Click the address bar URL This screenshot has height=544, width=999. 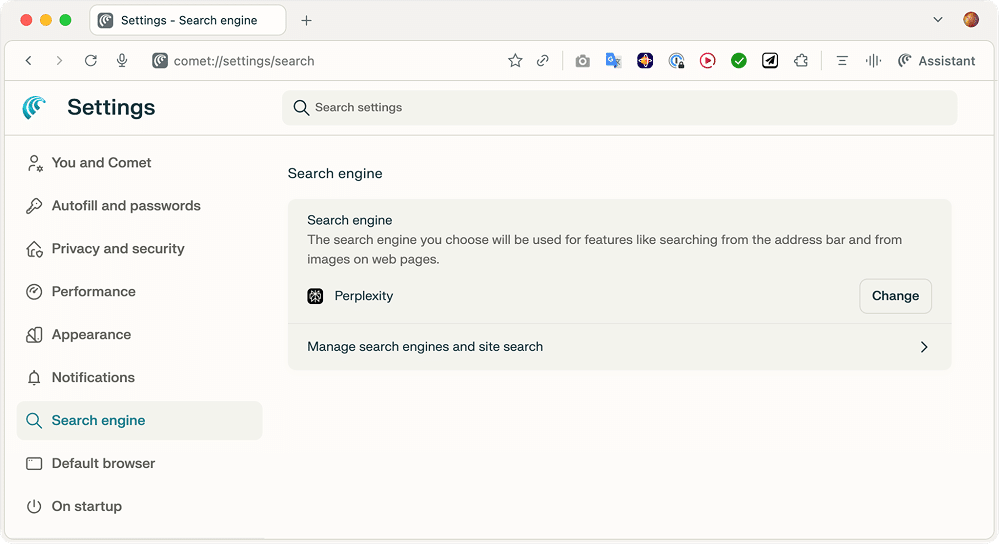point(244,61)
